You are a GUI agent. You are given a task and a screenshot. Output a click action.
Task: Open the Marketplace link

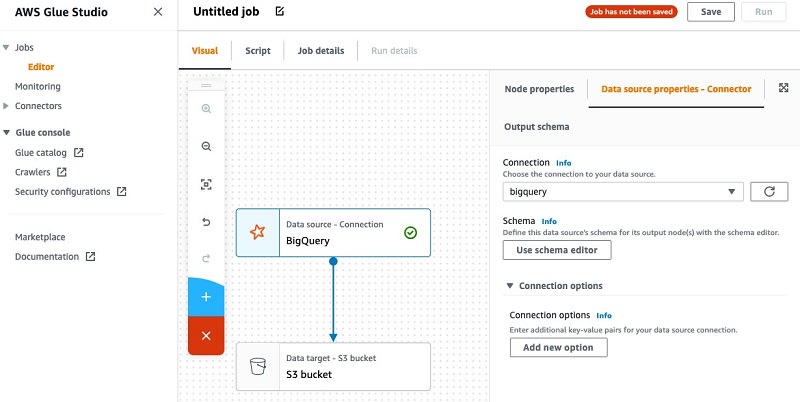point(40,237)
